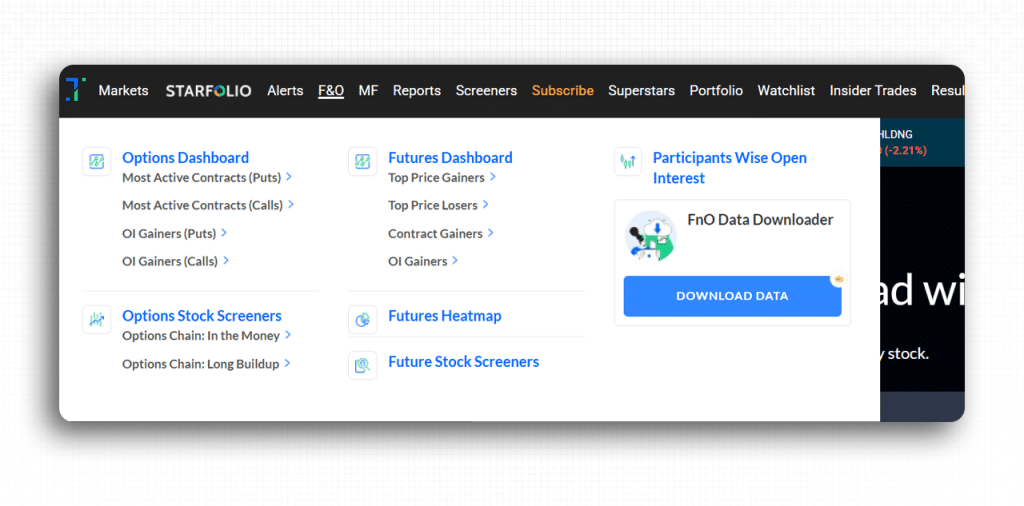Click the Futures Heatmap pie icon

coord(363,319)
